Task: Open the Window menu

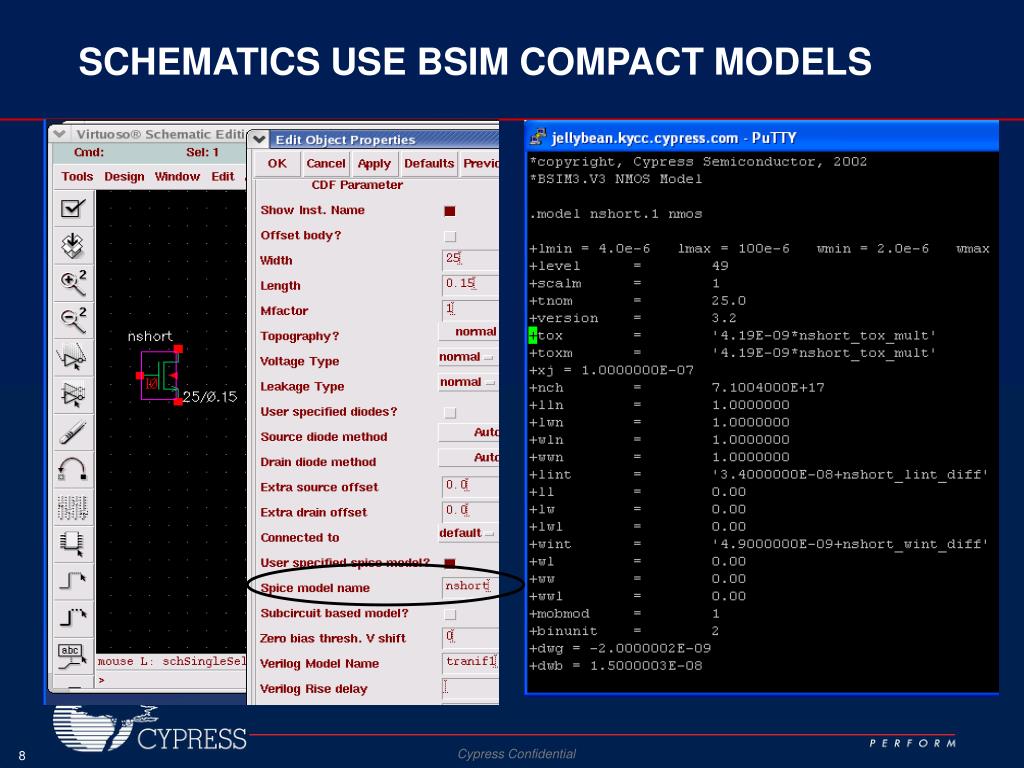Action: tap(177, 176)
